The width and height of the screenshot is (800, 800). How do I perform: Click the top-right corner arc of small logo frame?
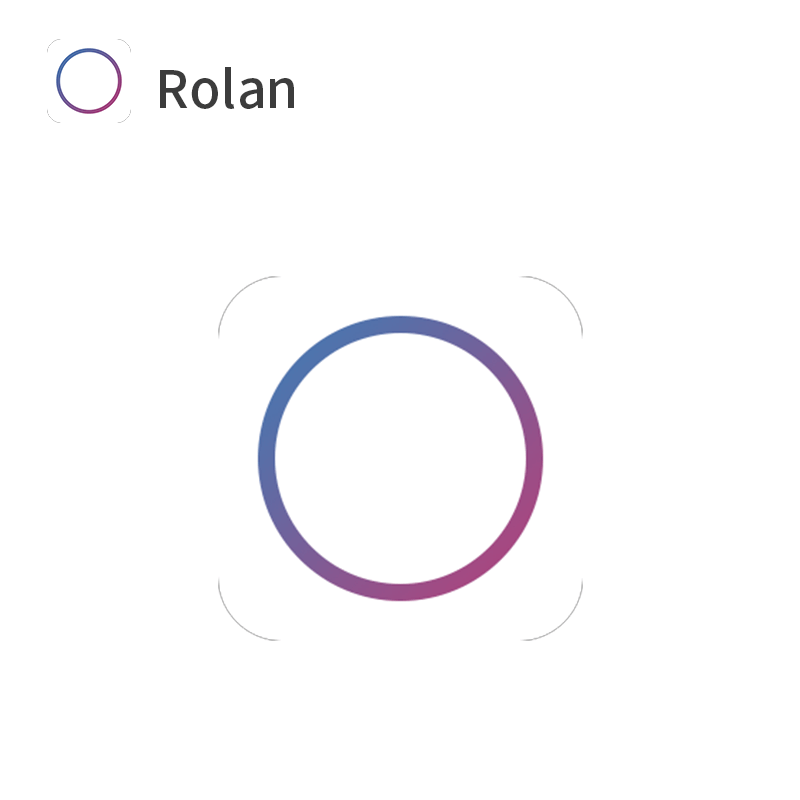pos(126,44)
